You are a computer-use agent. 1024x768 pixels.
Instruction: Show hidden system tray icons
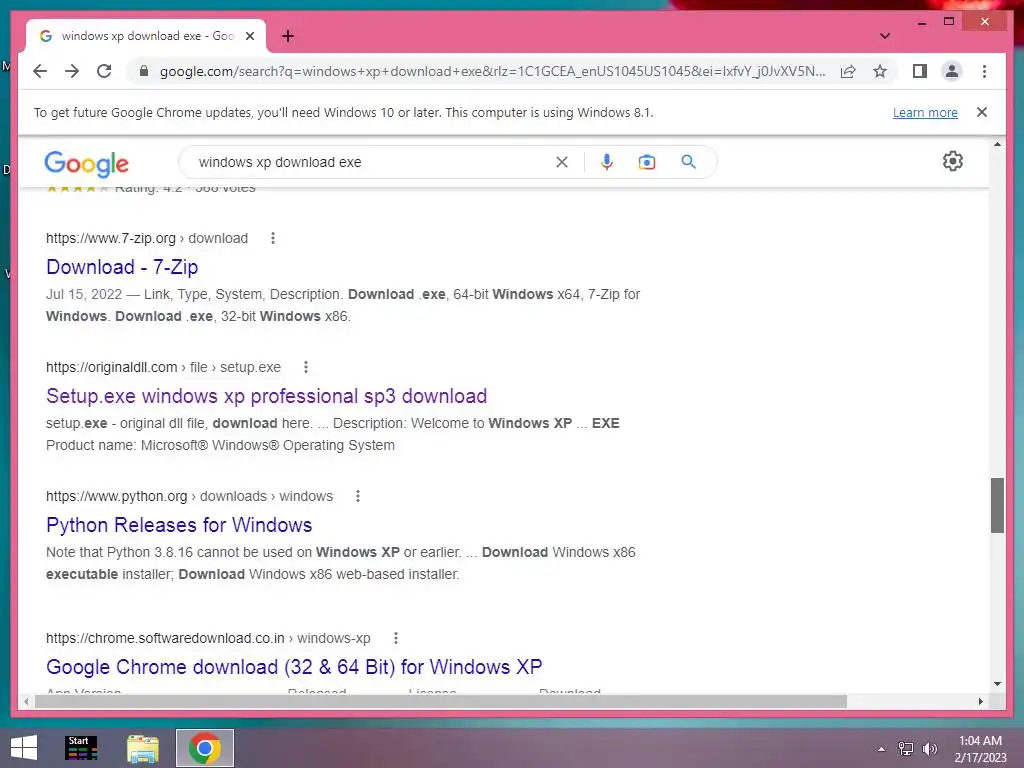[x=881, y=749]
